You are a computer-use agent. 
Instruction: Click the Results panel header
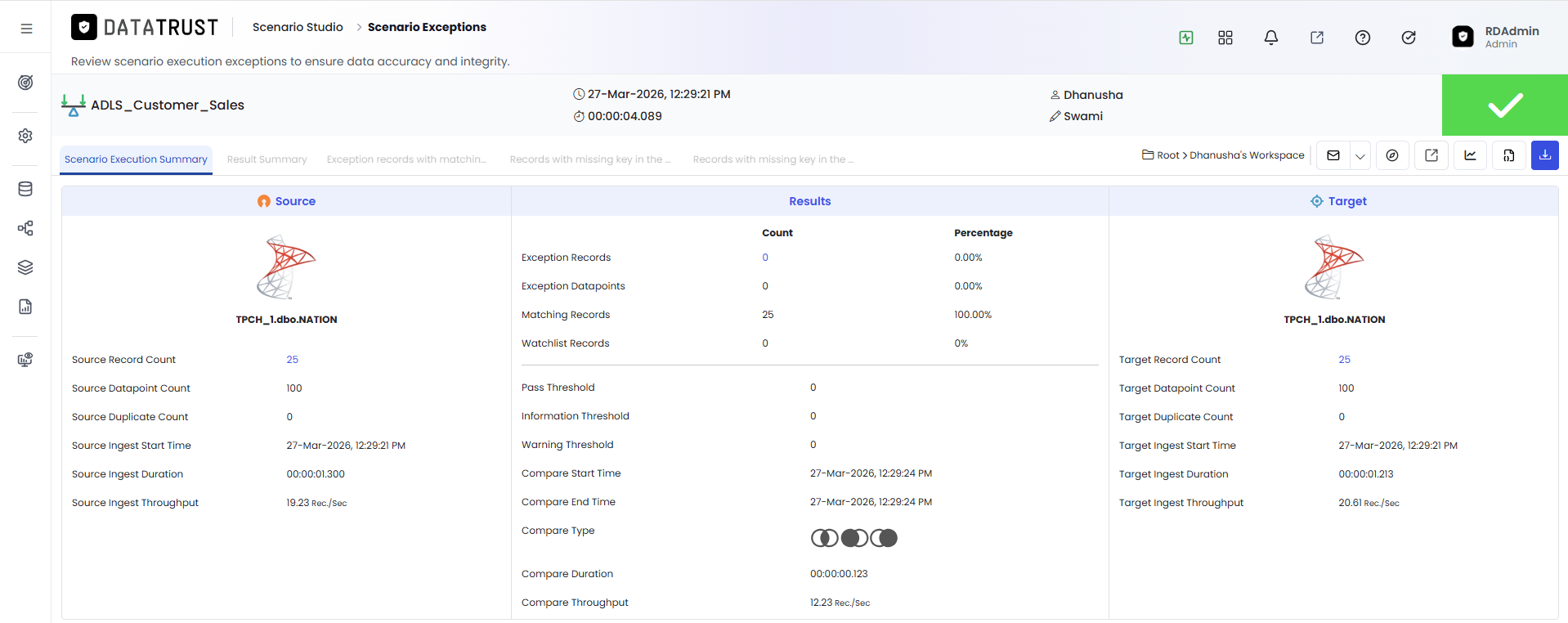810,201
